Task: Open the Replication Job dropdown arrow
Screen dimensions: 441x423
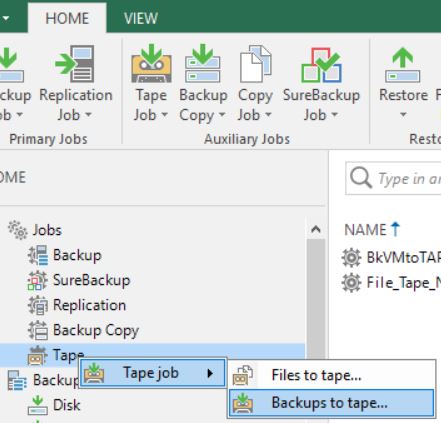Action: (x=88, y=115)
